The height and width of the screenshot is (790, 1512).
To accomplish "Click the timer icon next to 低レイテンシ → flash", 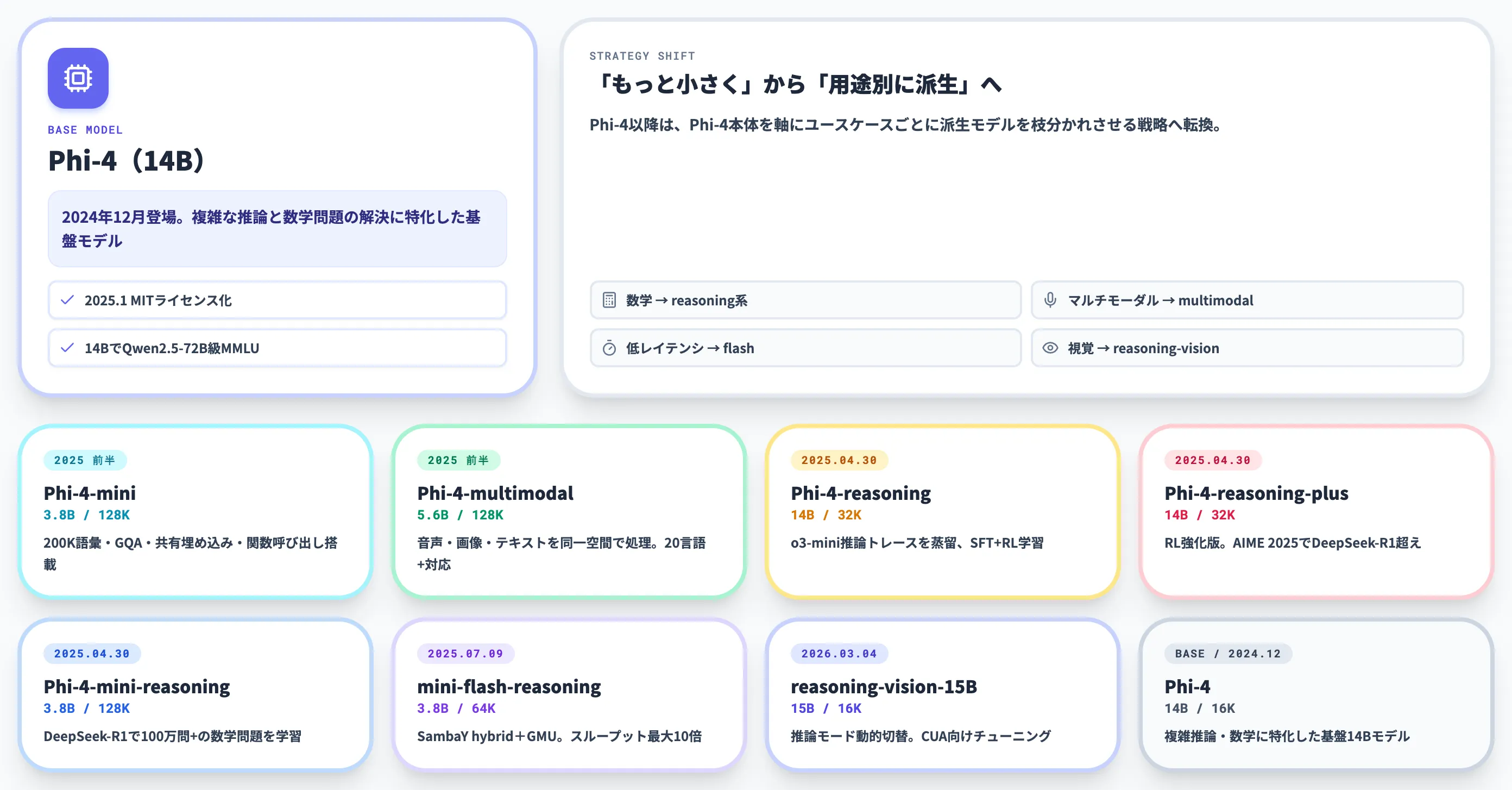I will click(609, 348).
